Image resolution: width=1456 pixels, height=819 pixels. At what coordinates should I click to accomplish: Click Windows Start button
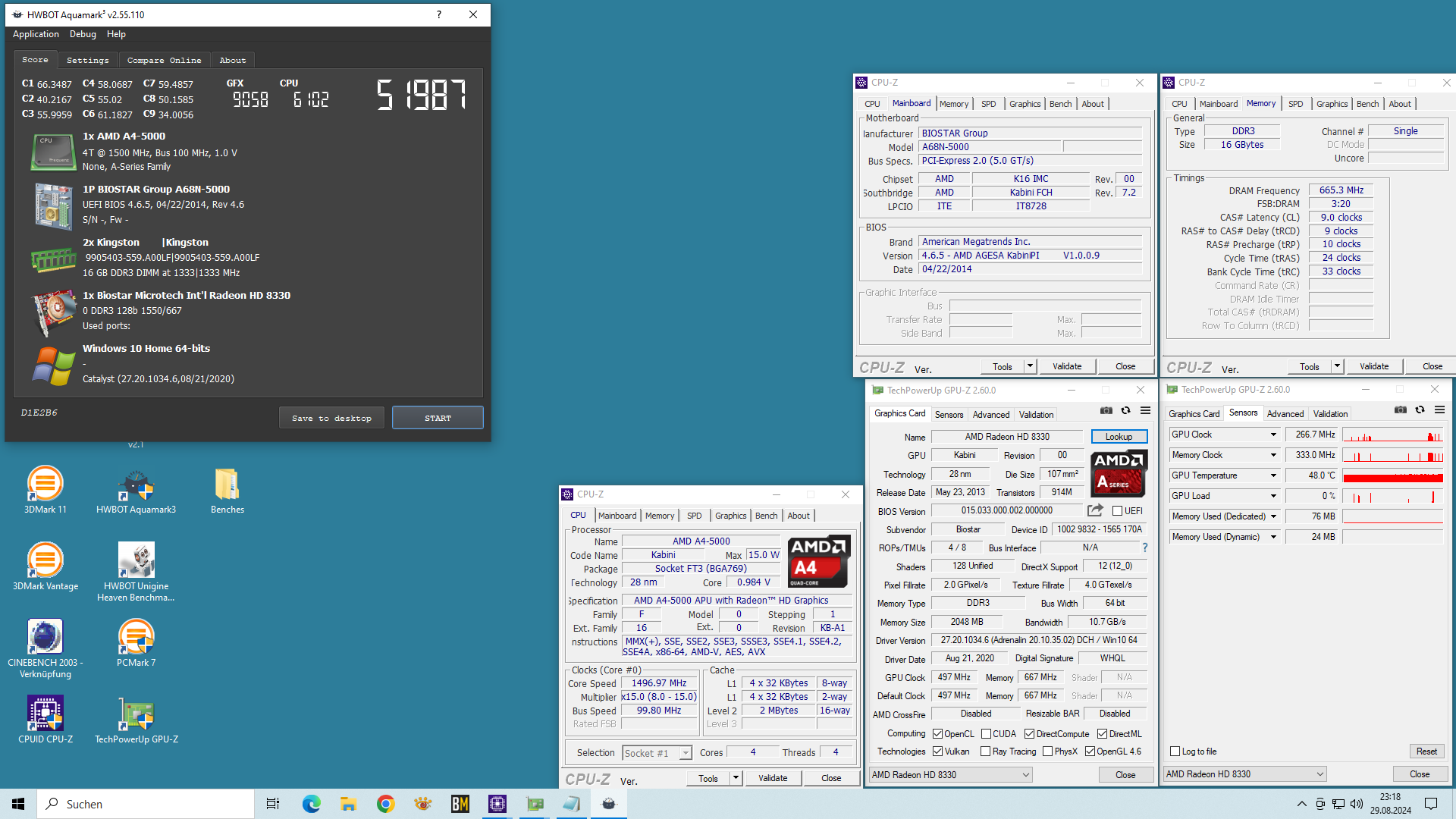click(18, 804)
